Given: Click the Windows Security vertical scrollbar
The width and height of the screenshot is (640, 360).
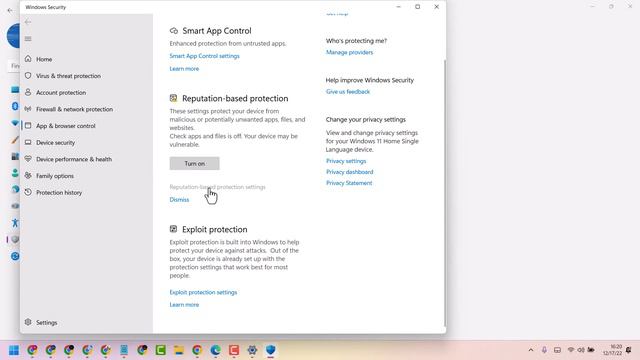Looking at the screenshot, I should click(x=444, y=192).
